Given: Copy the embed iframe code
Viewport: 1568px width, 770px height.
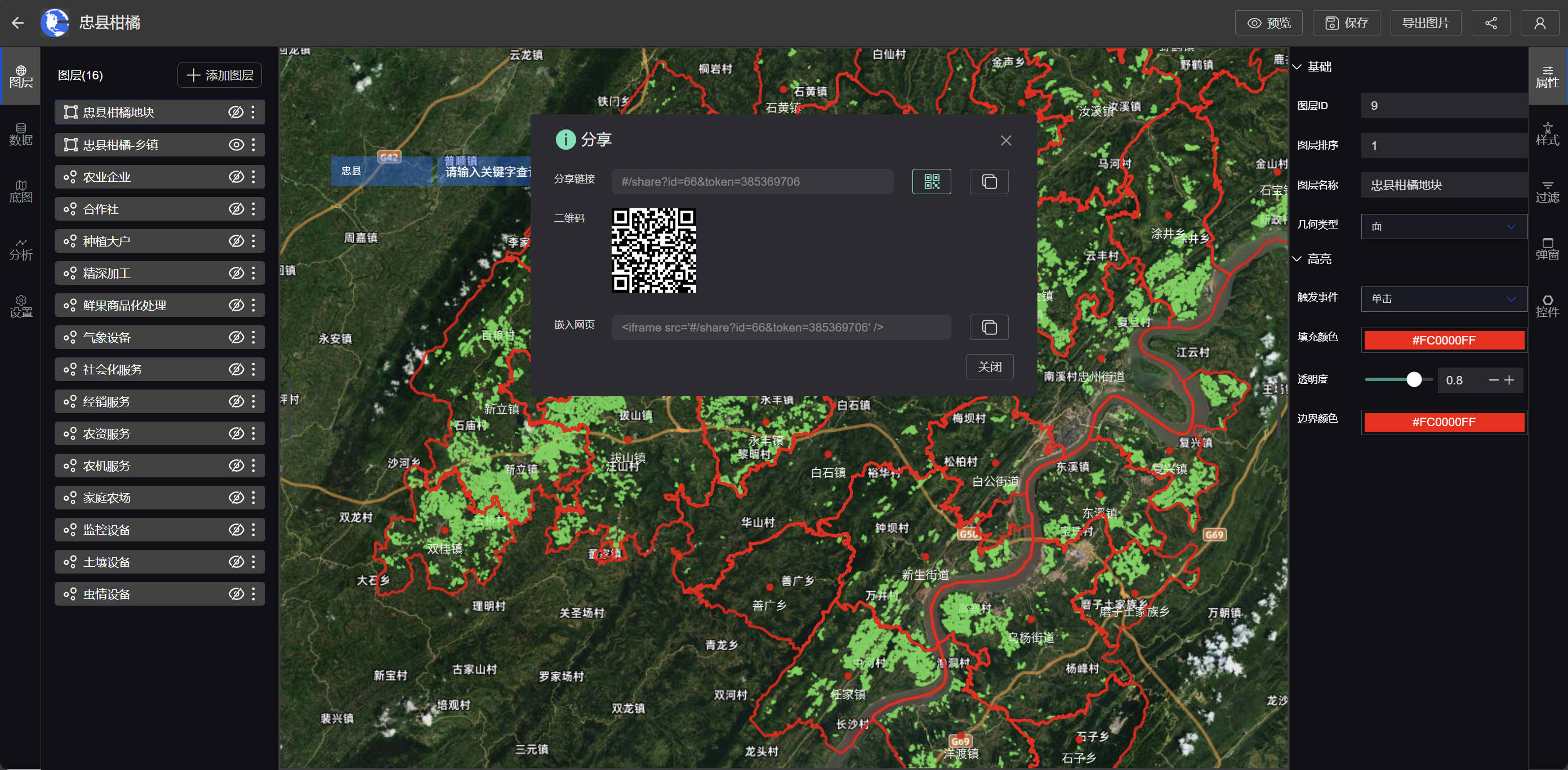Looking at the screenshot, I should 988,327.
